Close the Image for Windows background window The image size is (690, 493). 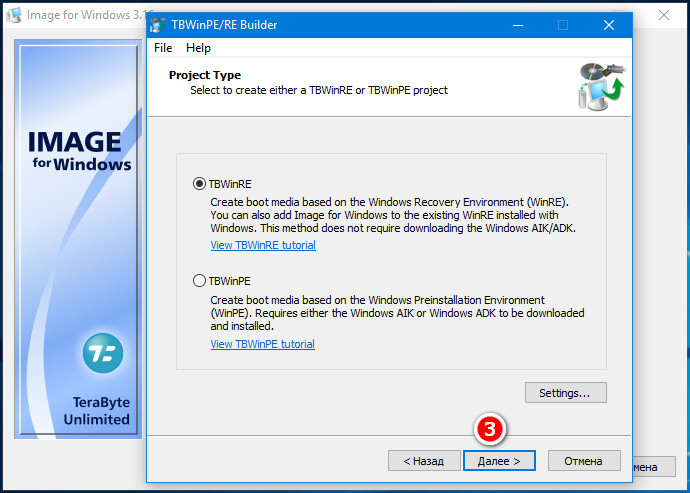pyautogui.click(x=664, y=15)
